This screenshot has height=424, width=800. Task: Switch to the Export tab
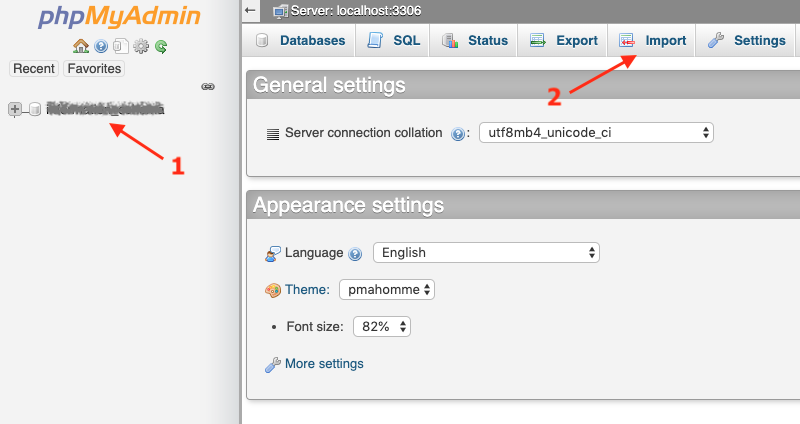563,40
